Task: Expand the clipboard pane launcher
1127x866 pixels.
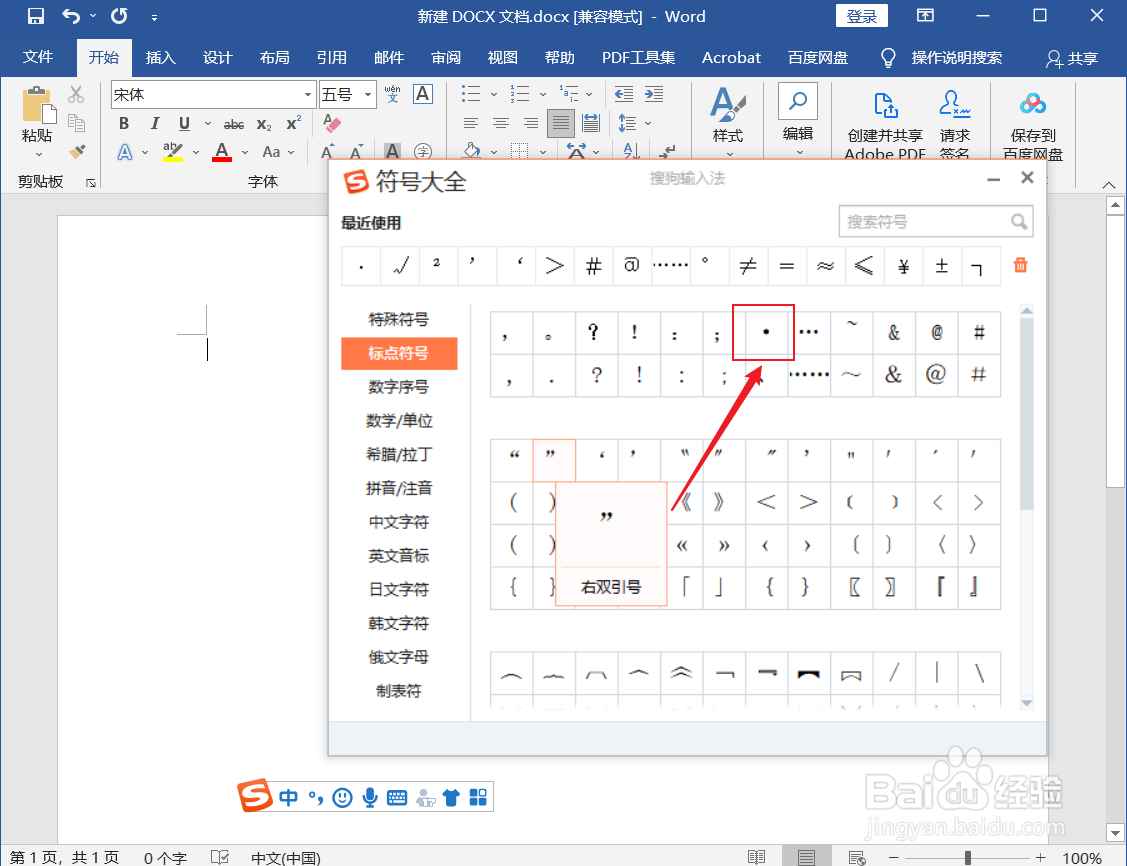Action: [91, 183]
